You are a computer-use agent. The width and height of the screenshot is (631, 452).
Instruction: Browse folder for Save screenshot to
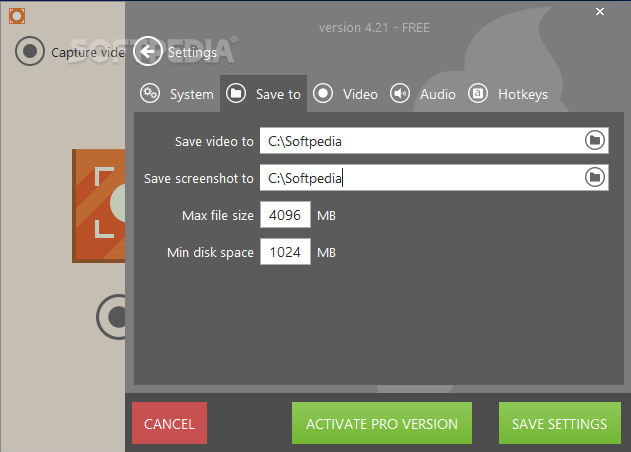595,177
